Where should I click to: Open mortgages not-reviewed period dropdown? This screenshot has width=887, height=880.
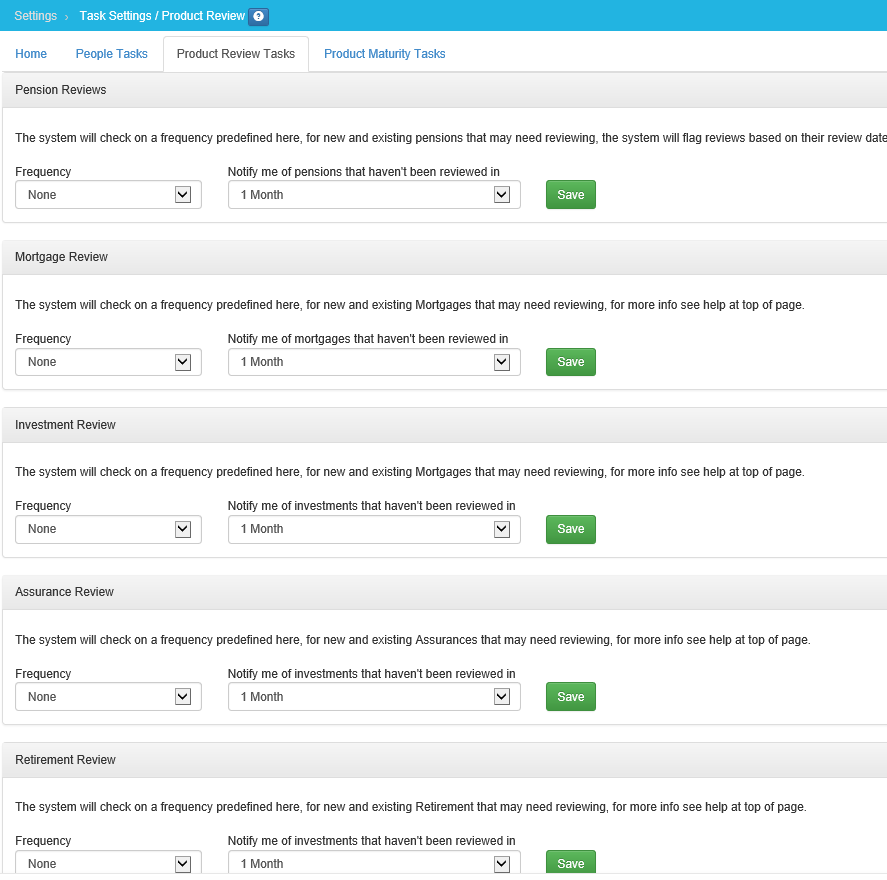pos(374,362)
